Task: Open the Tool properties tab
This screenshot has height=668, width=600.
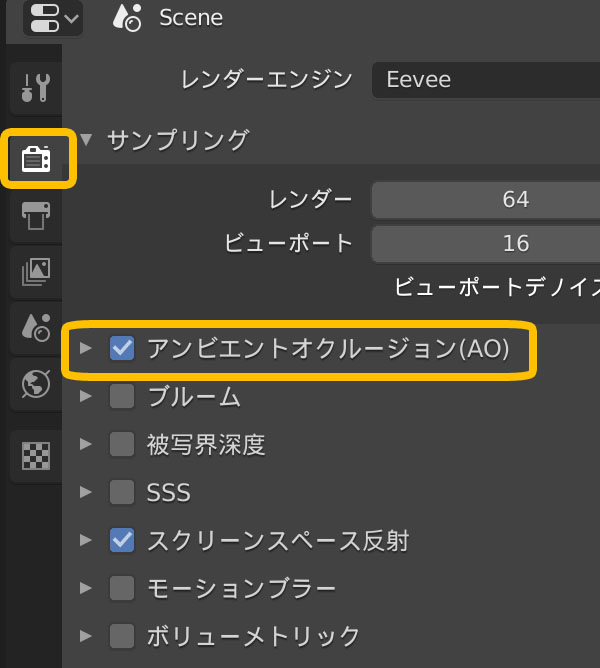Action: click(36, 88)
